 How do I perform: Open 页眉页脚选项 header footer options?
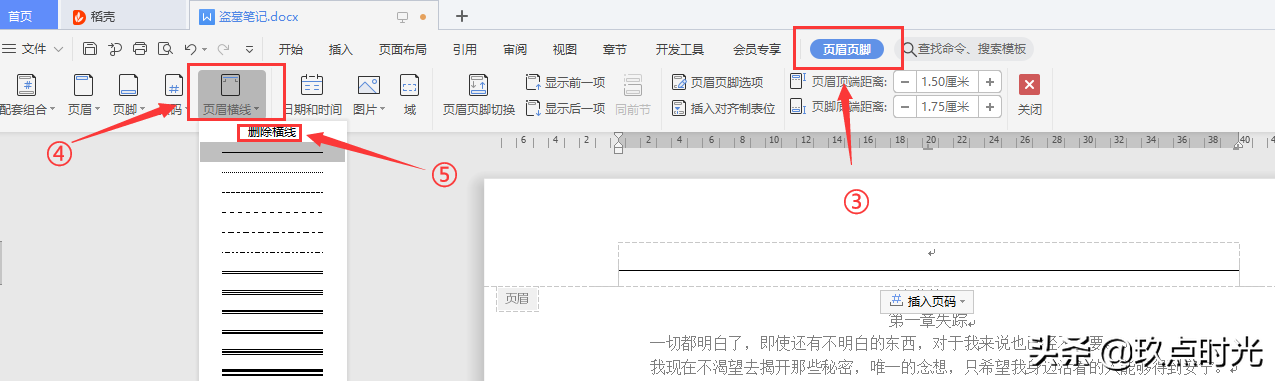click(718, 82)
